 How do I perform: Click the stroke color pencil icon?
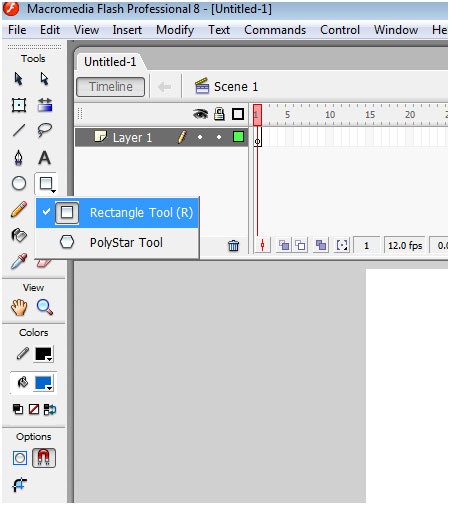pos(23,354)
